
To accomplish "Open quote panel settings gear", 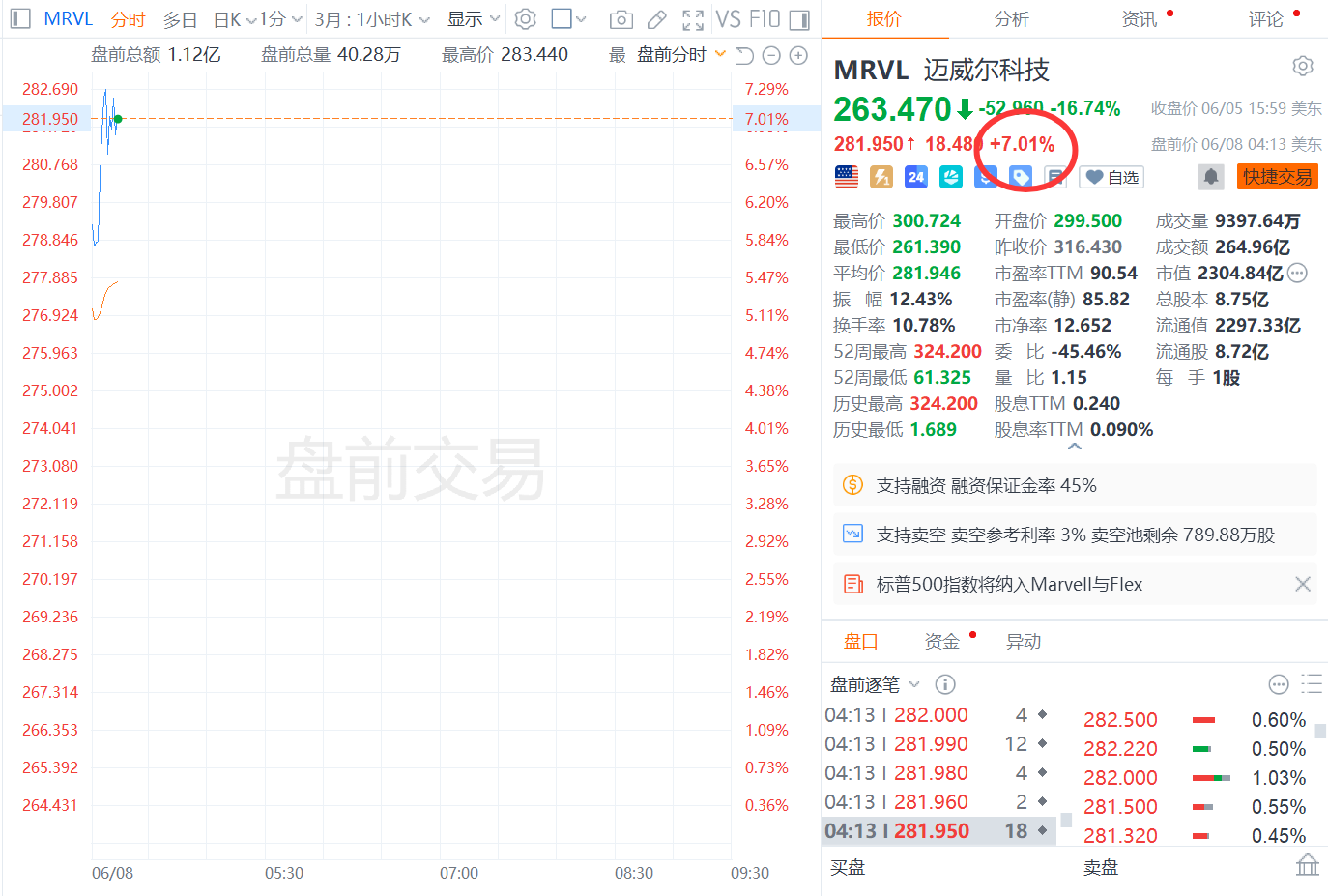I will coord(1303,66).
